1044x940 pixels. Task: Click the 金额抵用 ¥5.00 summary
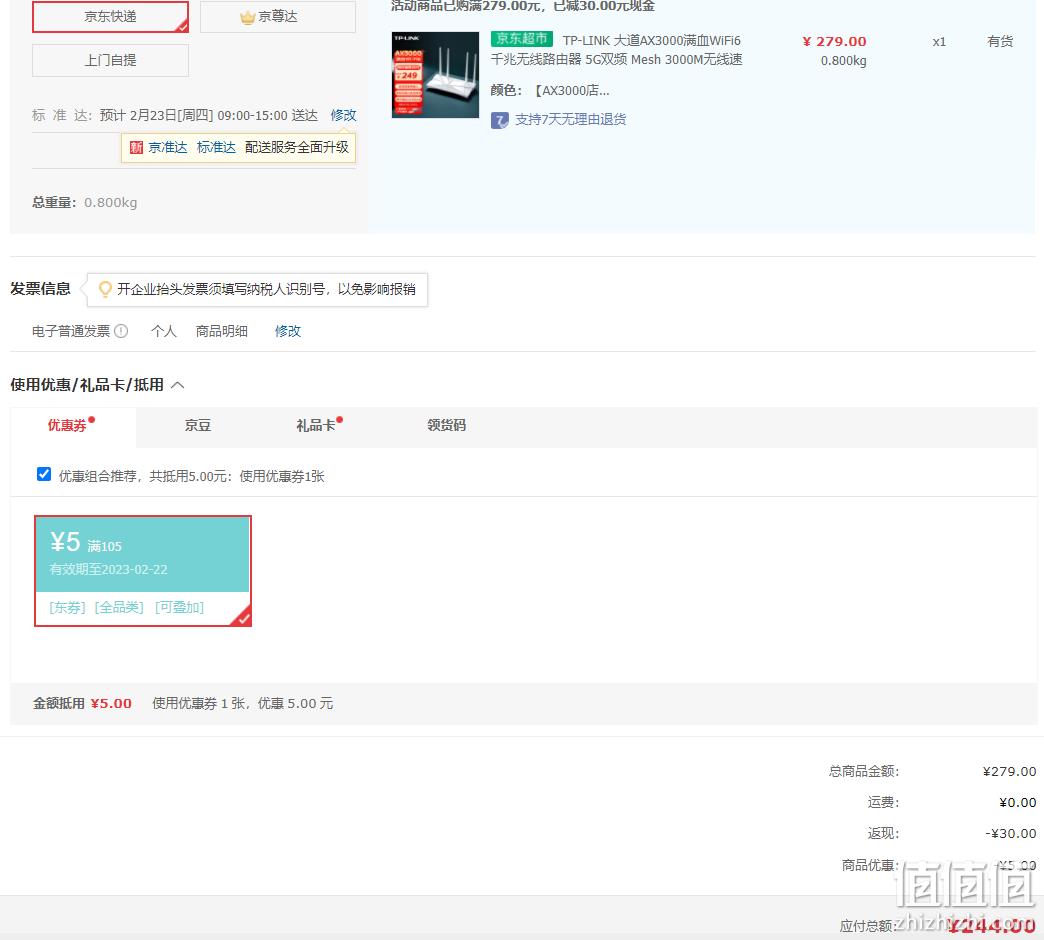(83, 704)
